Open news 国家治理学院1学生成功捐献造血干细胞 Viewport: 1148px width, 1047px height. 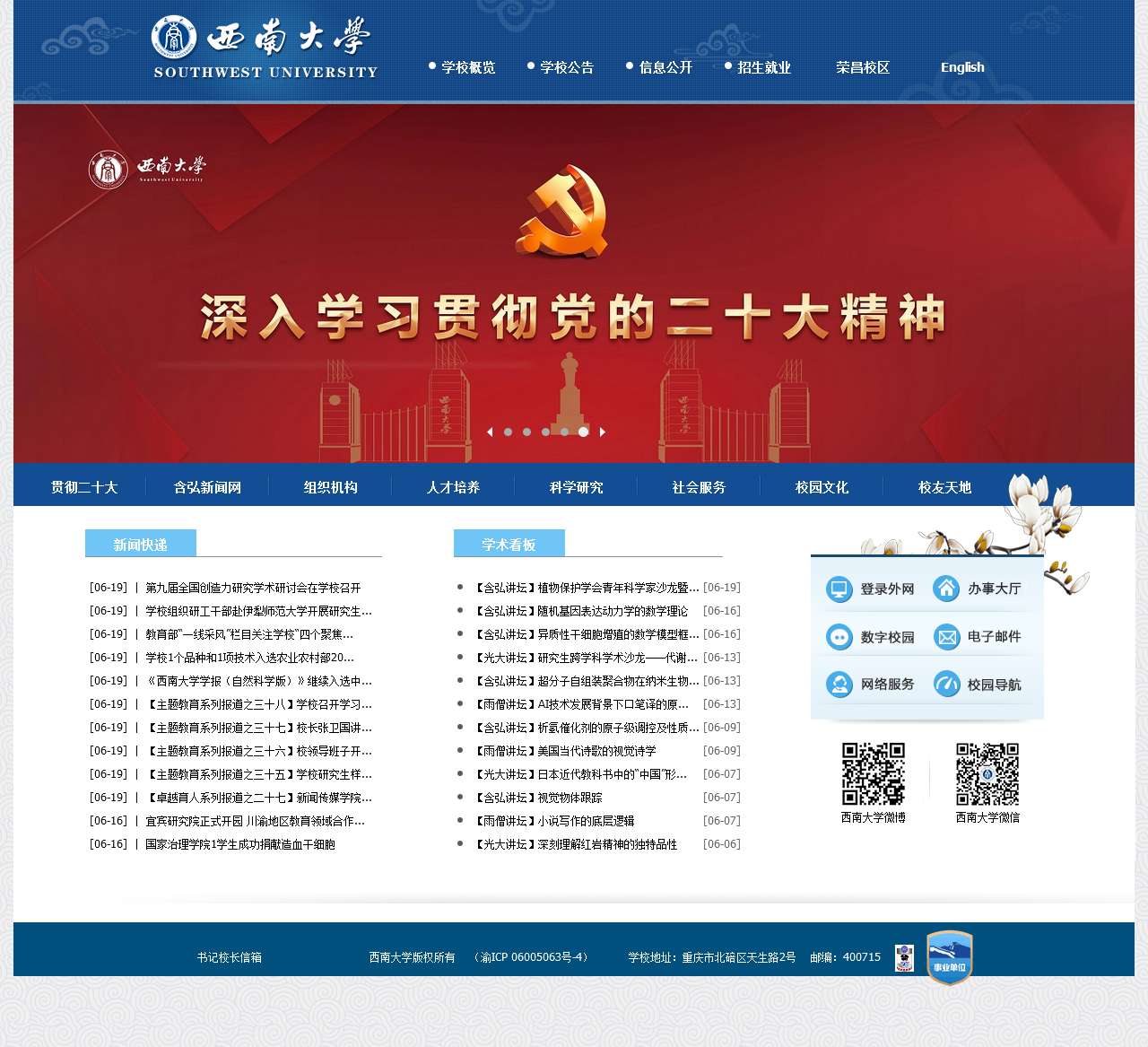[x=240, y=844]
